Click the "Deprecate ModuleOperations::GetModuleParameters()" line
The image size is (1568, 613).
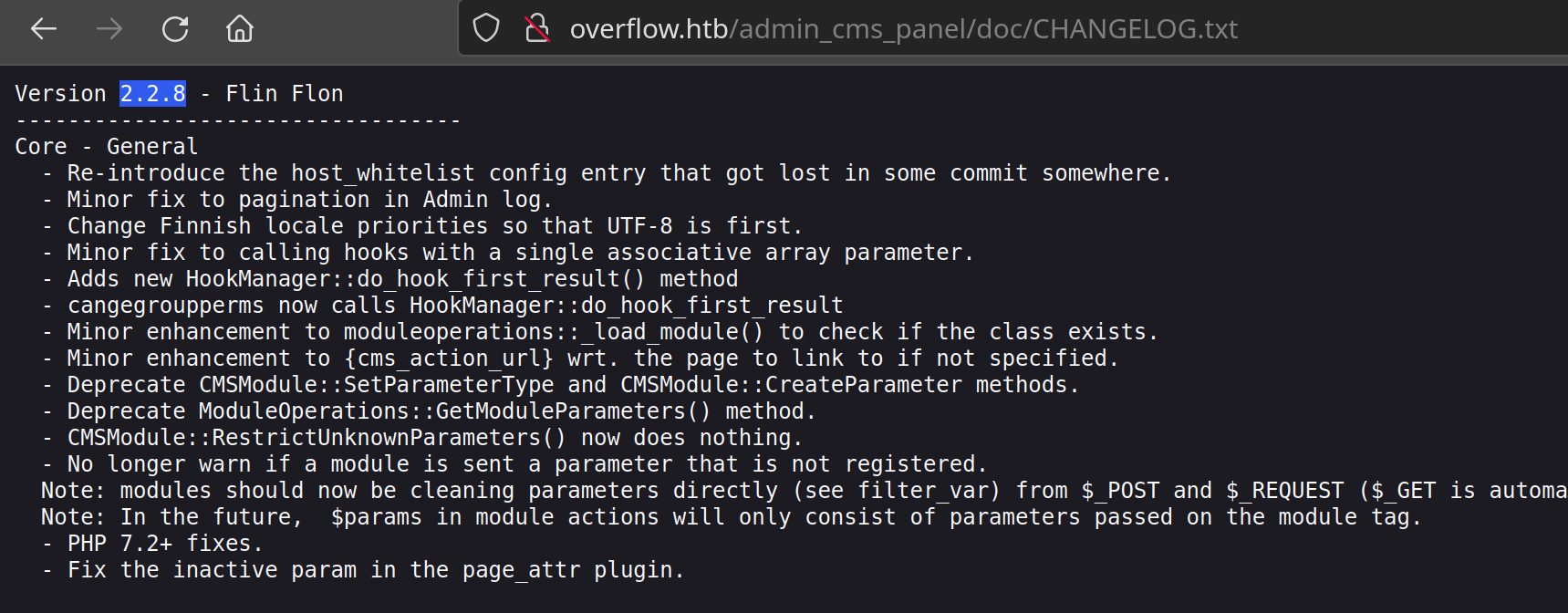[441, 411]
